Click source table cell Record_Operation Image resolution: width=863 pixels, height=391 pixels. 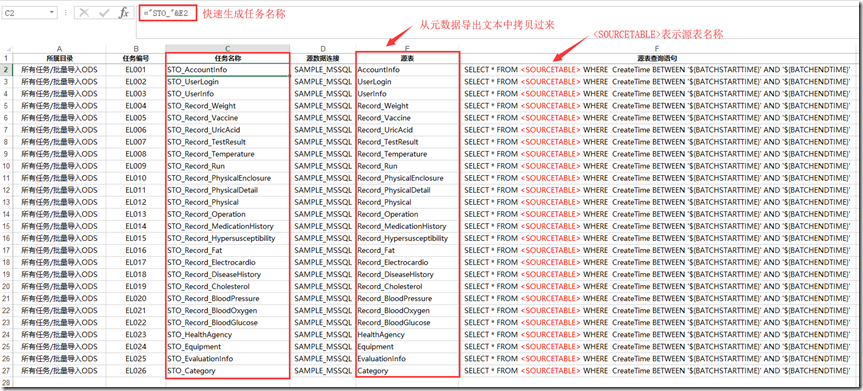(x=407, y=214)
